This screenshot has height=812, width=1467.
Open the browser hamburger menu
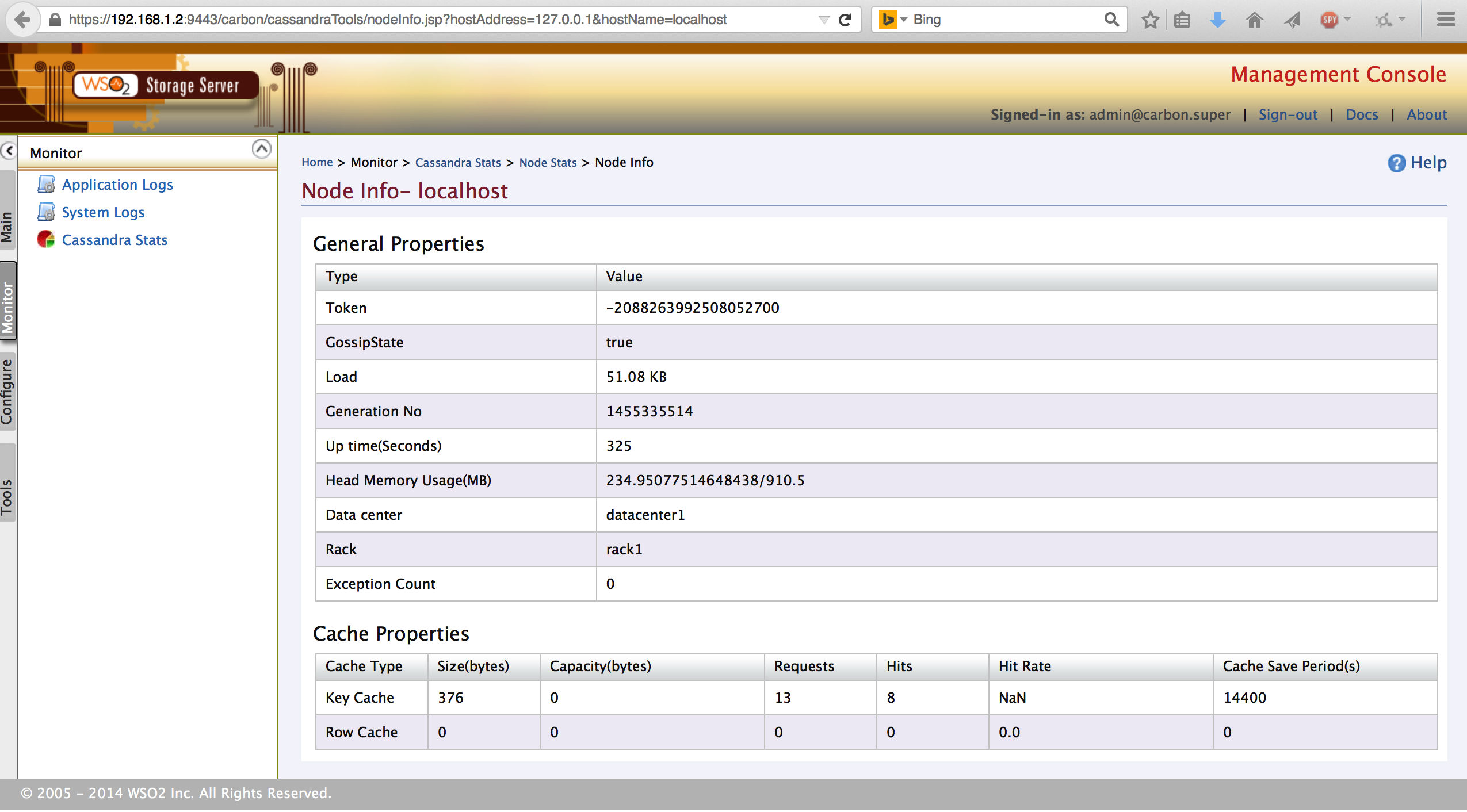coord(1446,20)
